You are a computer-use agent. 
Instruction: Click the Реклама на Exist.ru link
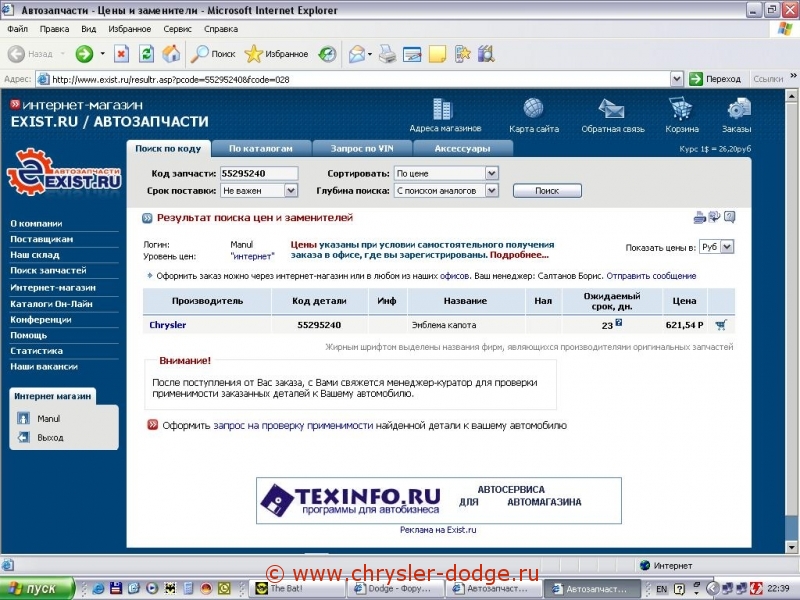[438, 530]
